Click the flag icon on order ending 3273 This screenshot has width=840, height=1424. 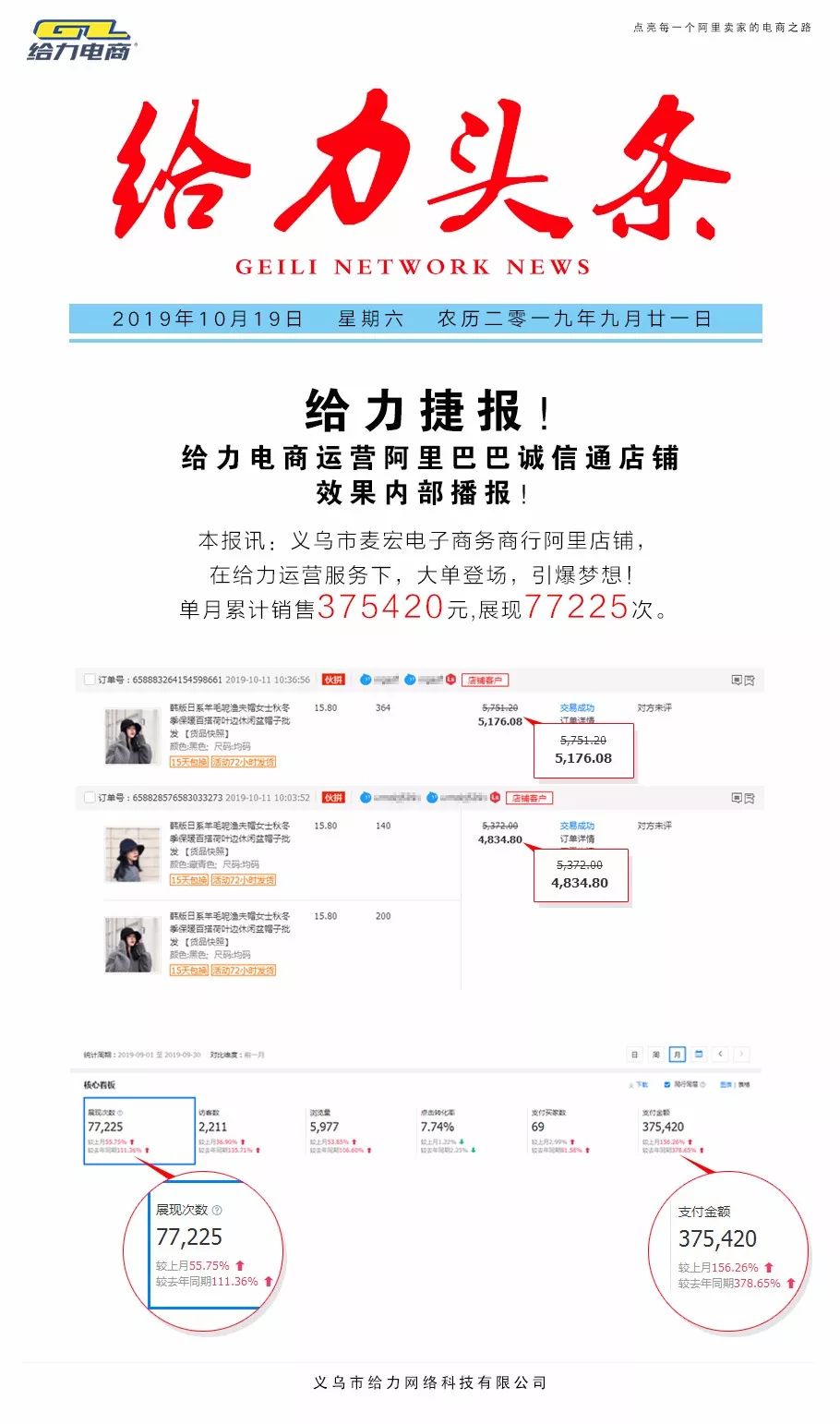pyautogui.click(x=750, y=798)
